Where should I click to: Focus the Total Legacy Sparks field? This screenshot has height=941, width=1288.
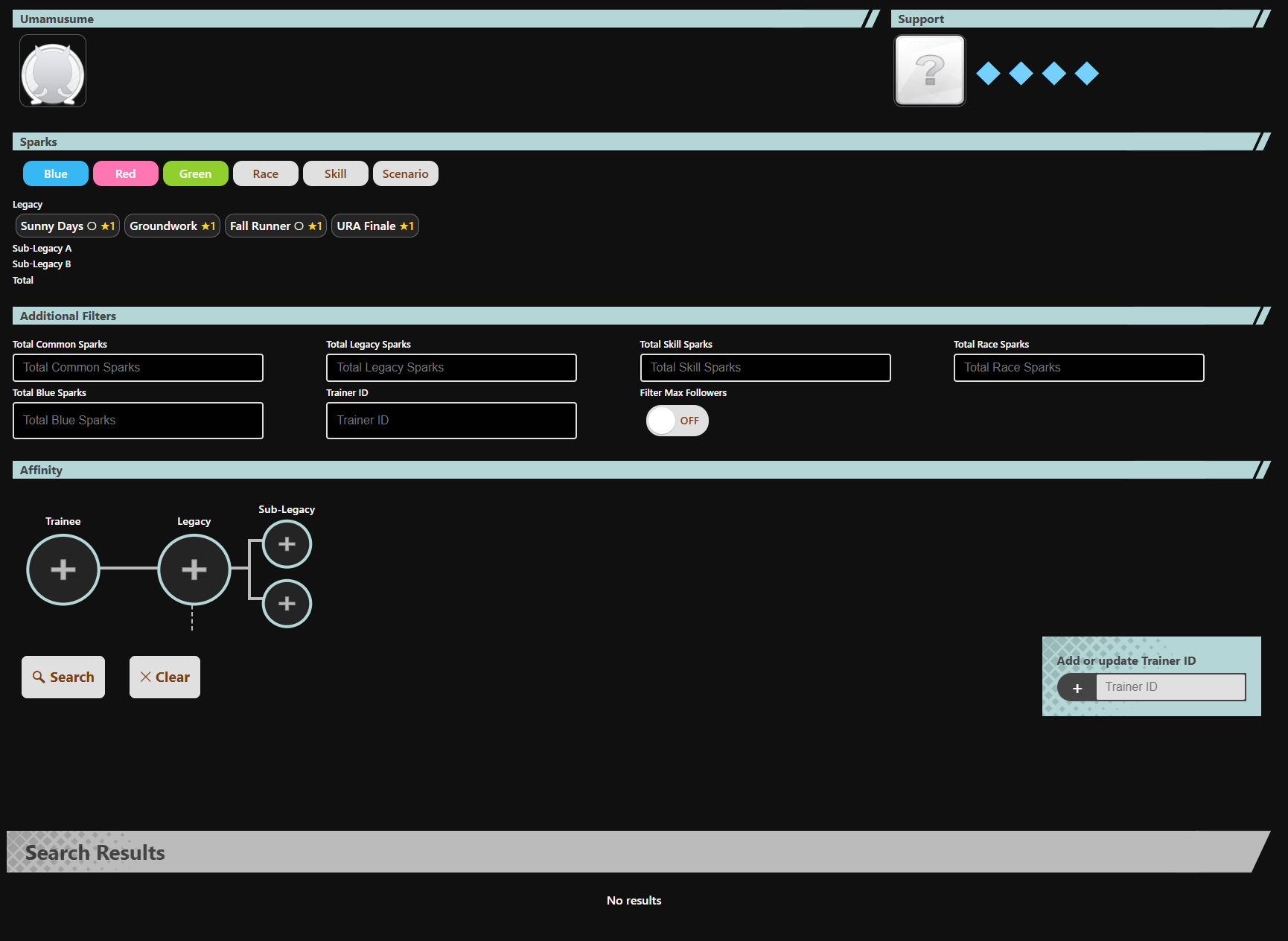451,368
